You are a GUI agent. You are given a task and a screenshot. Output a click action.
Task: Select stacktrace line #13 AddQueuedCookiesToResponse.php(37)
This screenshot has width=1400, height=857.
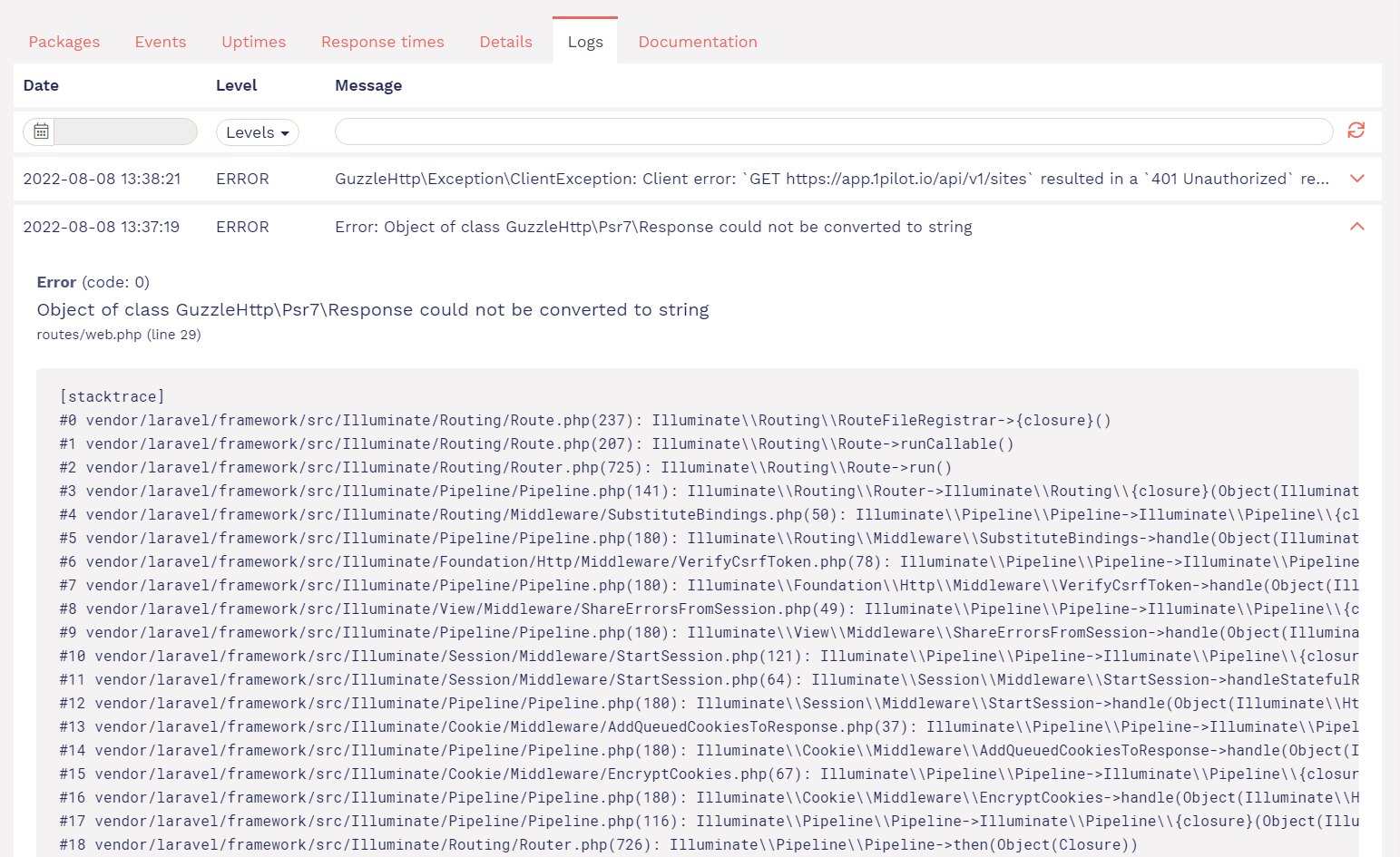tap(710, 726)
